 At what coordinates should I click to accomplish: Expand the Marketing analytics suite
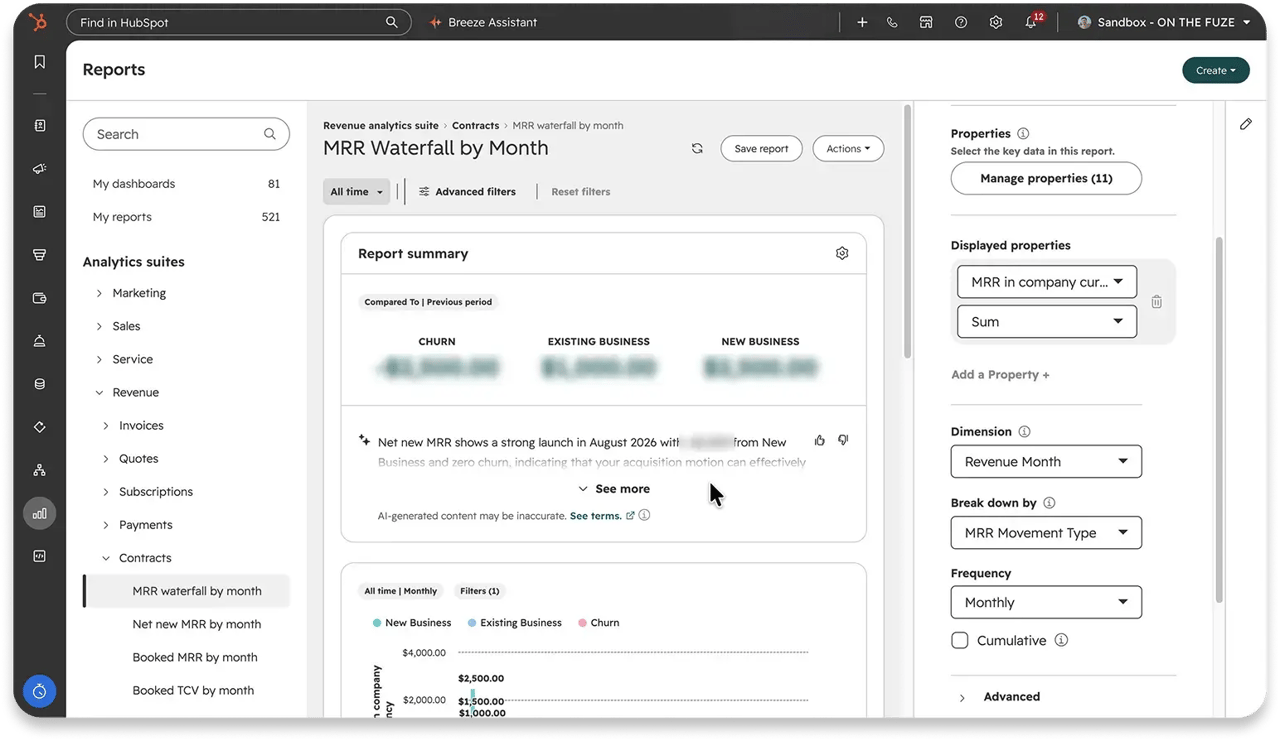(x=132, y=293)
